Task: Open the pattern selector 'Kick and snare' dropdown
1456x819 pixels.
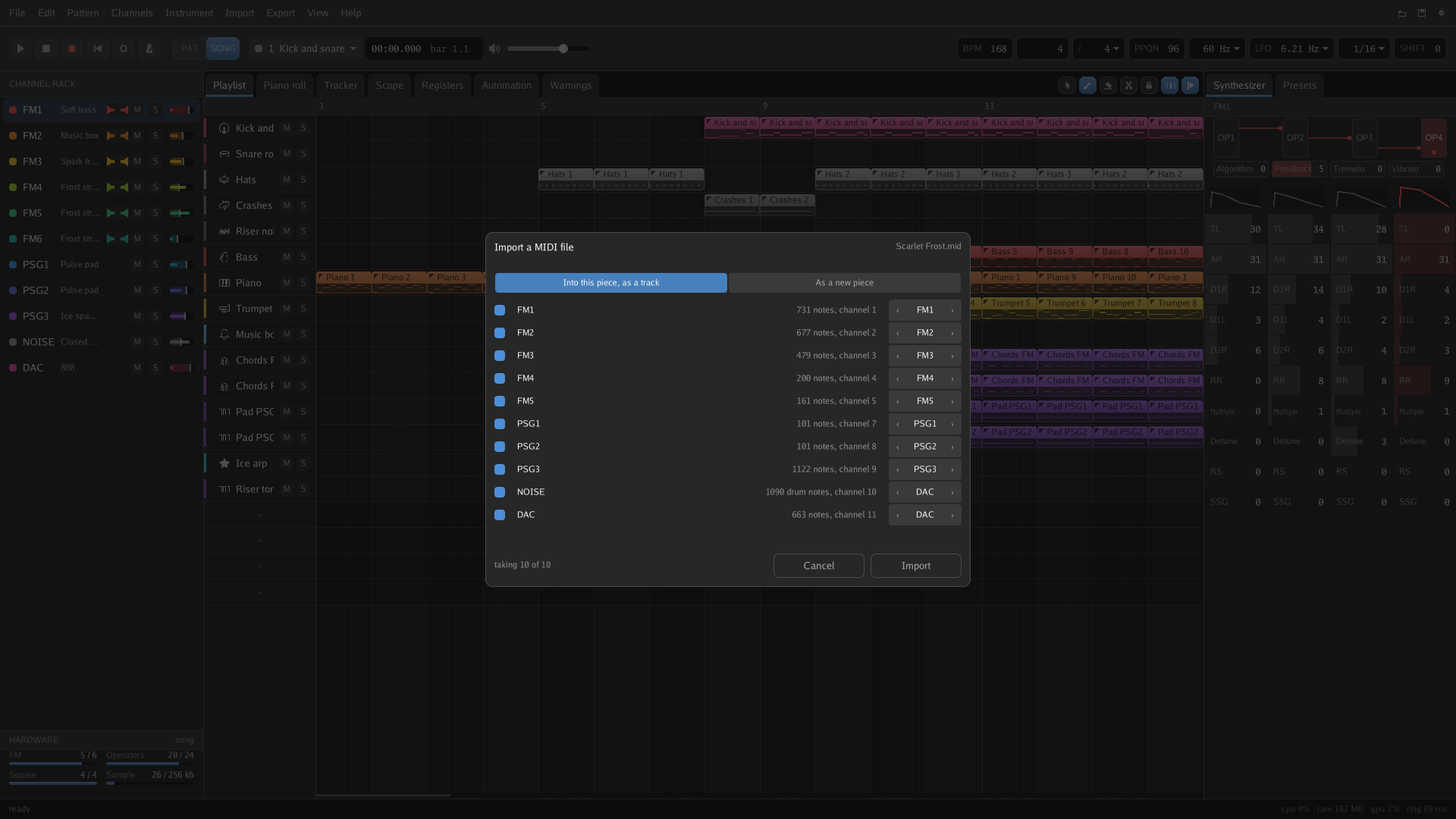Action: pos(305,49)
